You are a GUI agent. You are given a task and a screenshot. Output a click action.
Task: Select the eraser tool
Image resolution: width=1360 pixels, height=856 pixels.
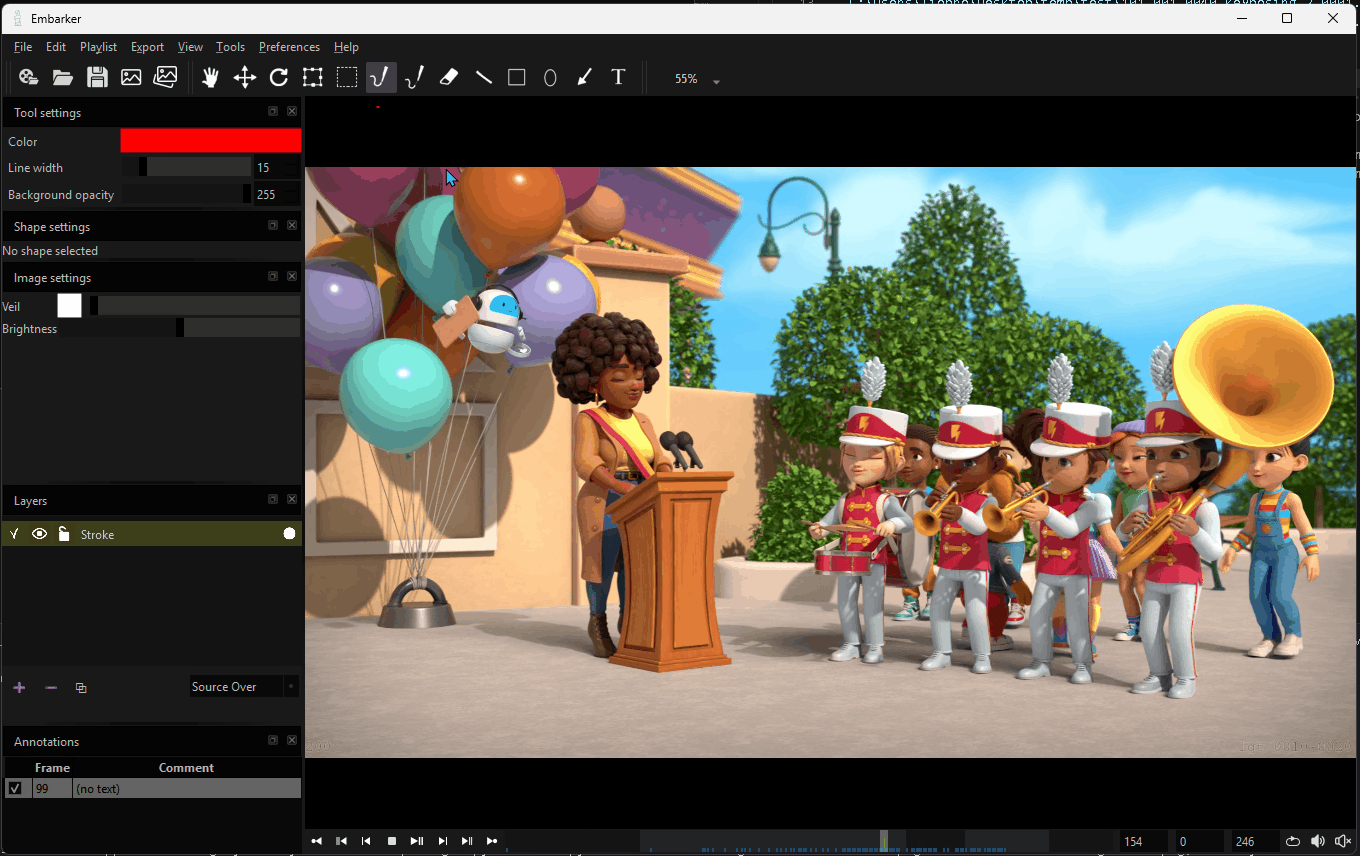click(x=449, y=78)
